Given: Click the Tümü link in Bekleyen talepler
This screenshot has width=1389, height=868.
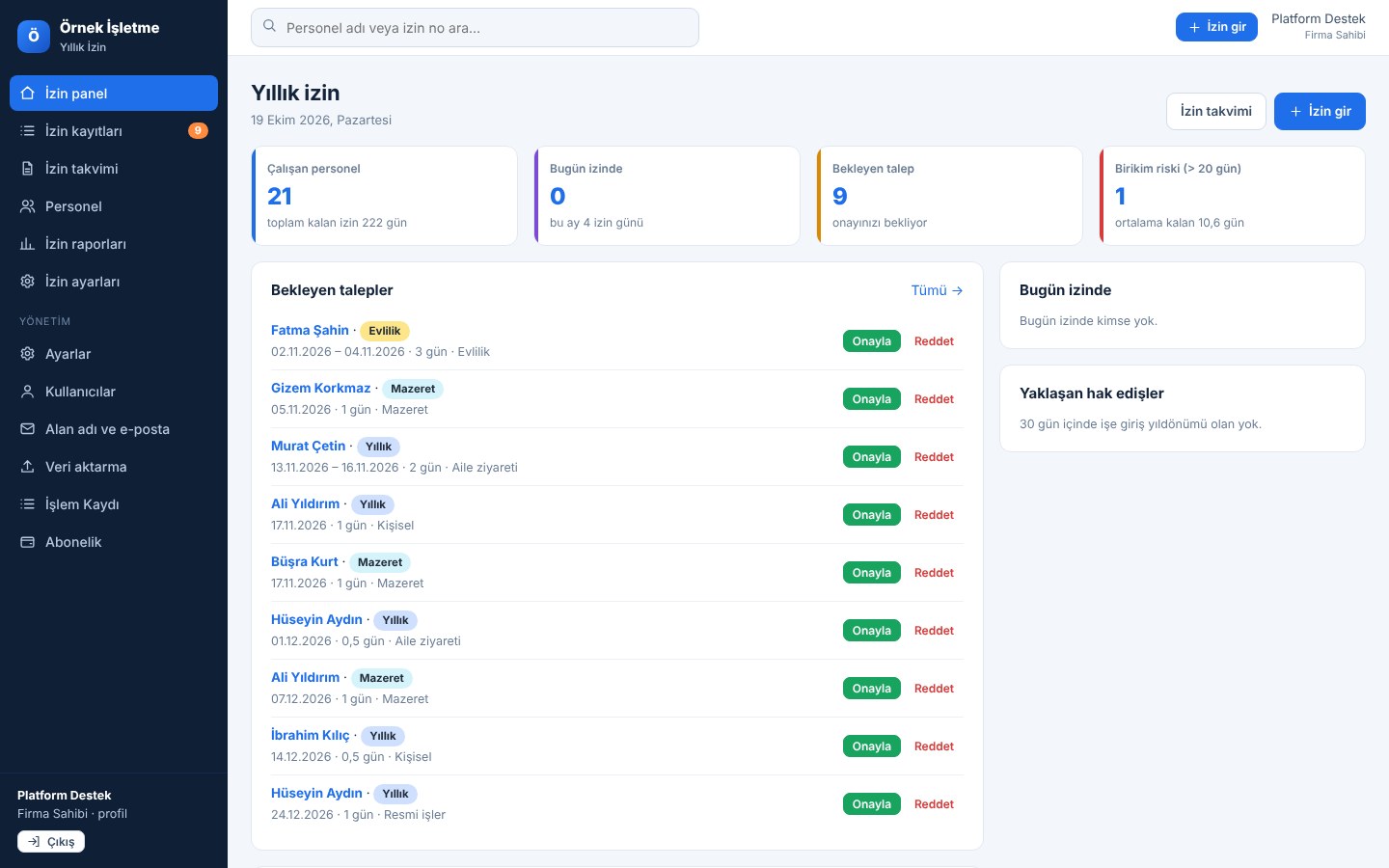Looking at the screenshot, I should coord(937,290).
